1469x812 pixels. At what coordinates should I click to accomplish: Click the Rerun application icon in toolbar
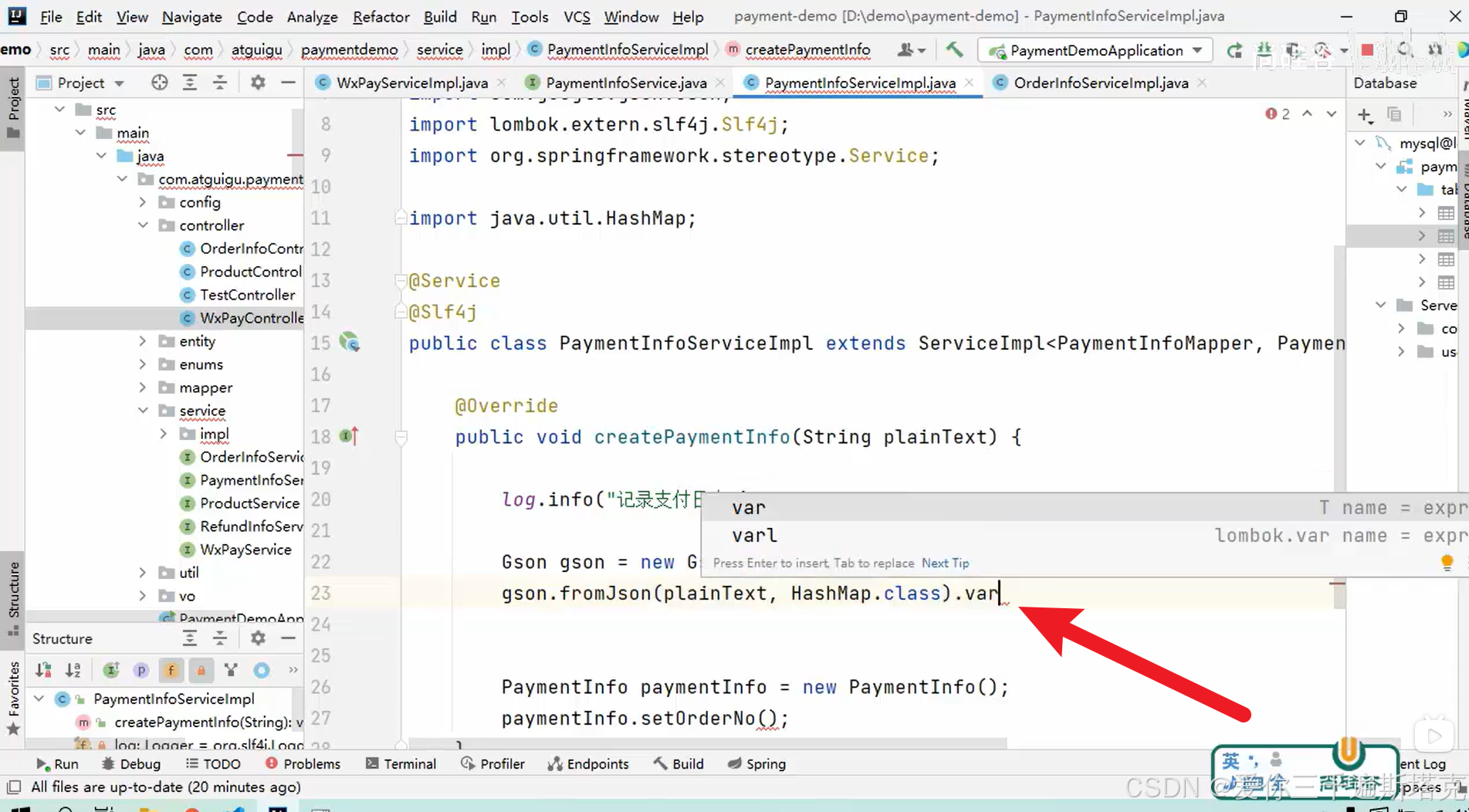pyautogui.click(x=1234, y=50)
